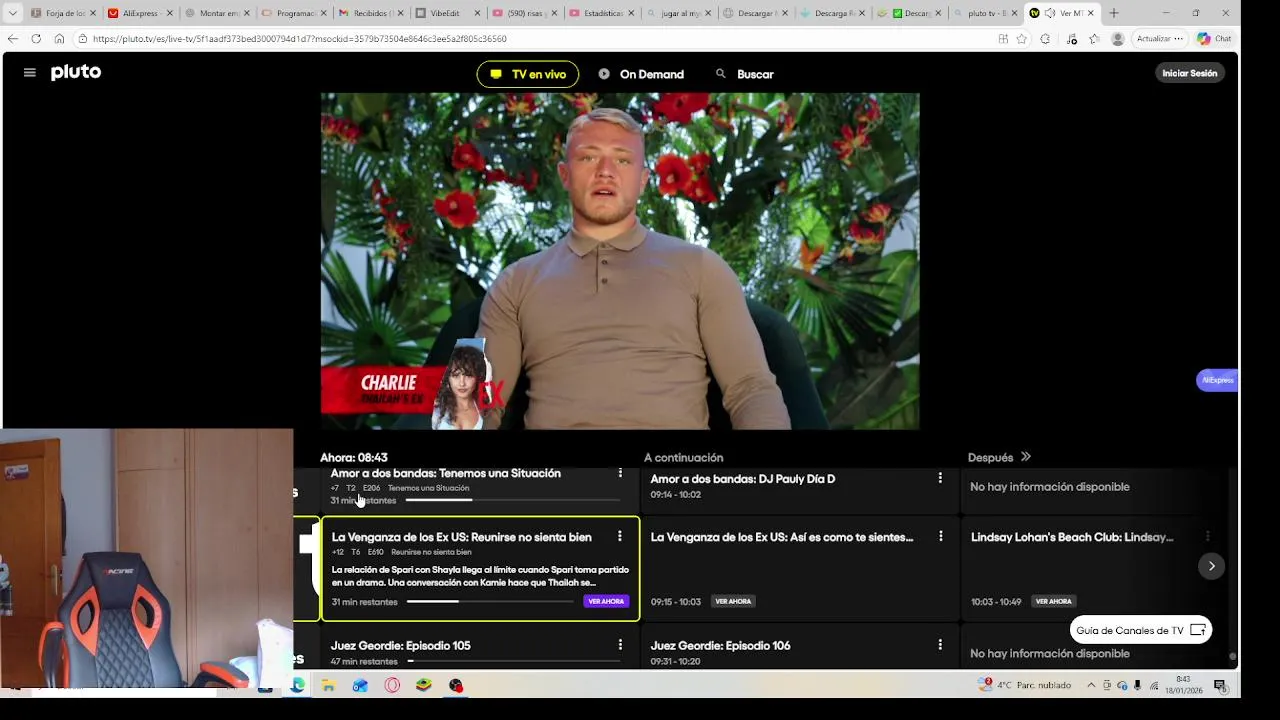Switch to the AliExpress tab

click(x=140, y=13)
